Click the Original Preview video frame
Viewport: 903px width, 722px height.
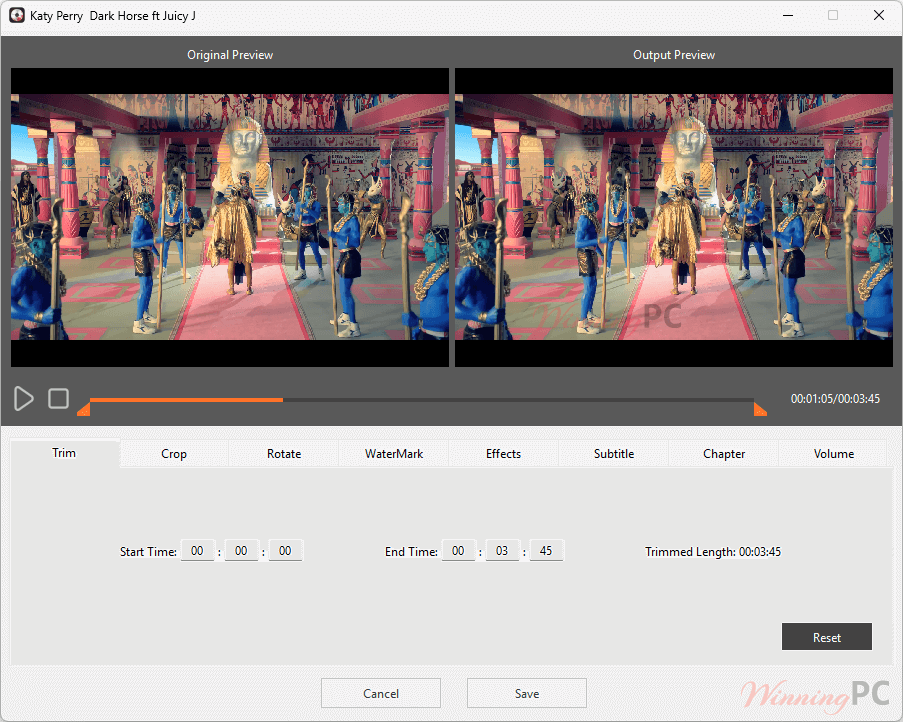coord(230,218)
